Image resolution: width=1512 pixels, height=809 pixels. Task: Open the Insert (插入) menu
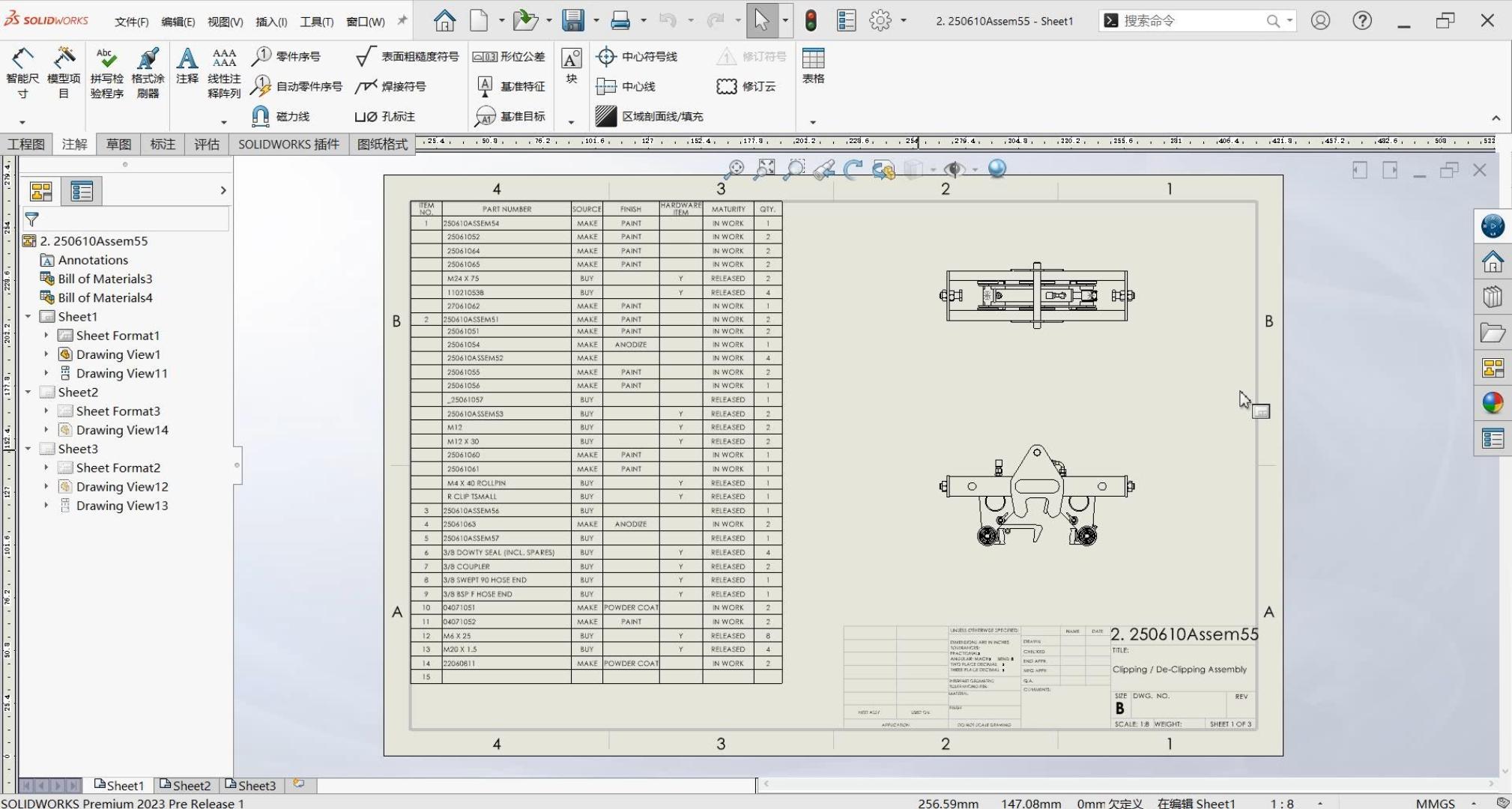pyautogui.click(x=271, y=22)
